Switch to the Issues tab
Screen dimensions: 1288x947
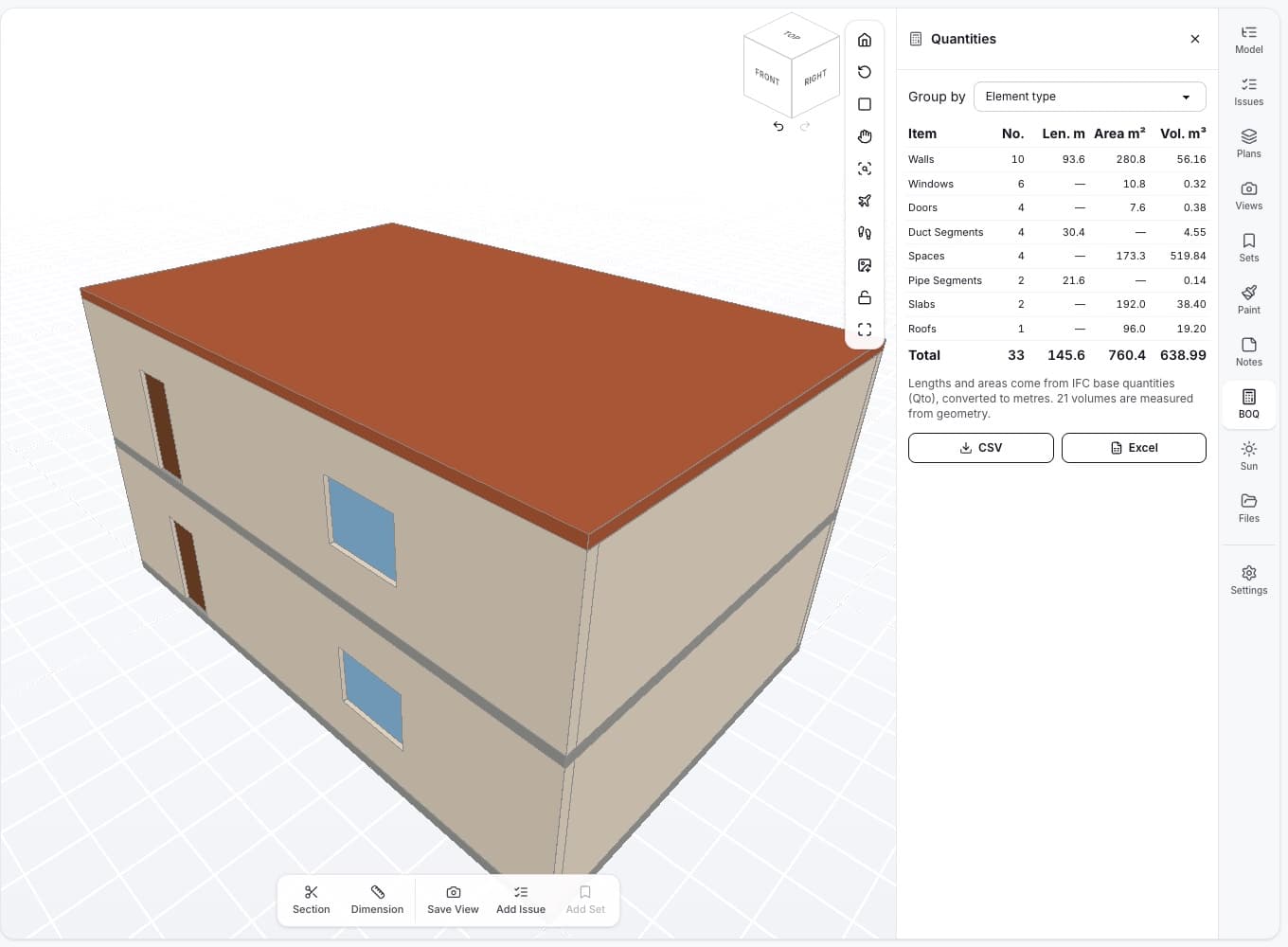tap(1249, 92)
